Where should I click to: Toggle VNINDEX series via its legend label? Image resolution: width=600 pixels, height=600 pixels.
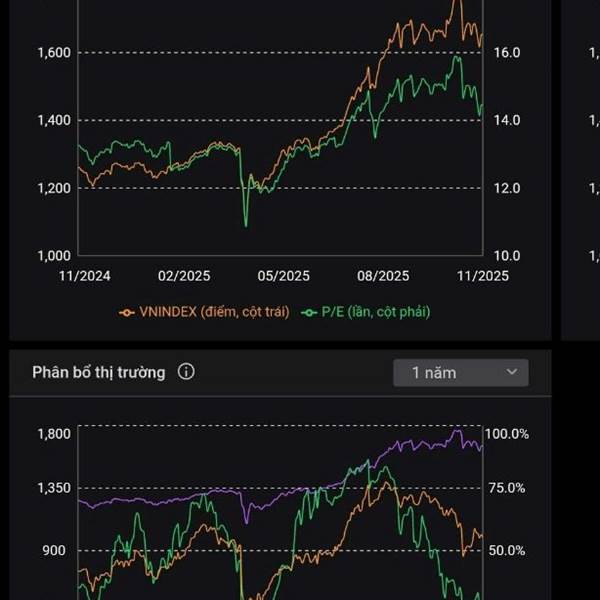point(213,312)
